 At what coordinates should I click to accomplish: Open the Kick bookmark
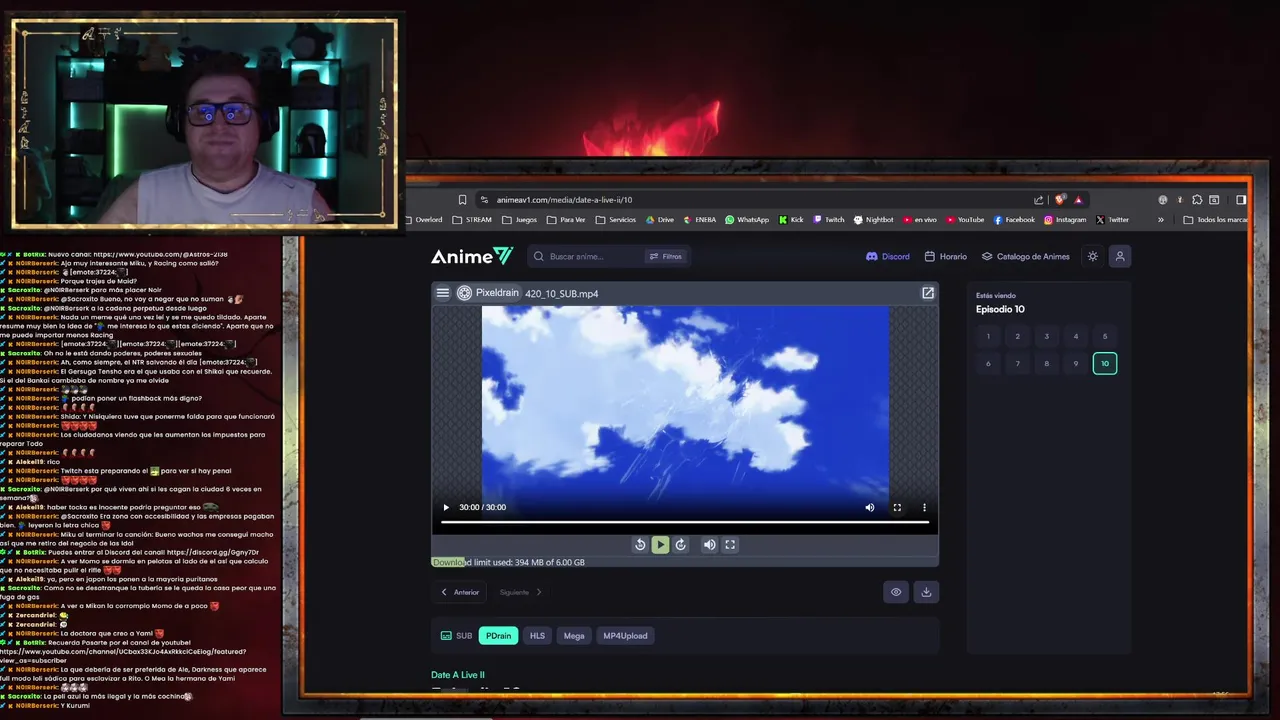coord(791,220)
